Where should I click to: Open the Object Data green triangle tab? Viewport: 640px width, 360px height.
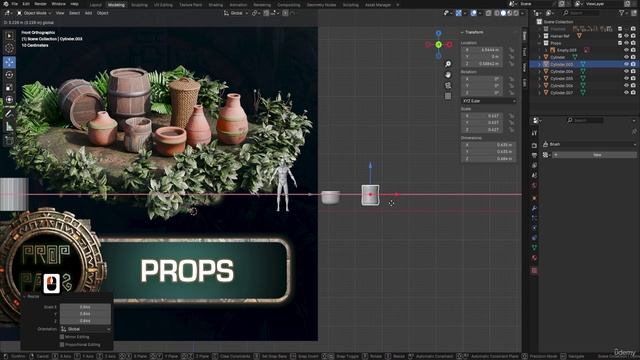[x=534, y=247]
